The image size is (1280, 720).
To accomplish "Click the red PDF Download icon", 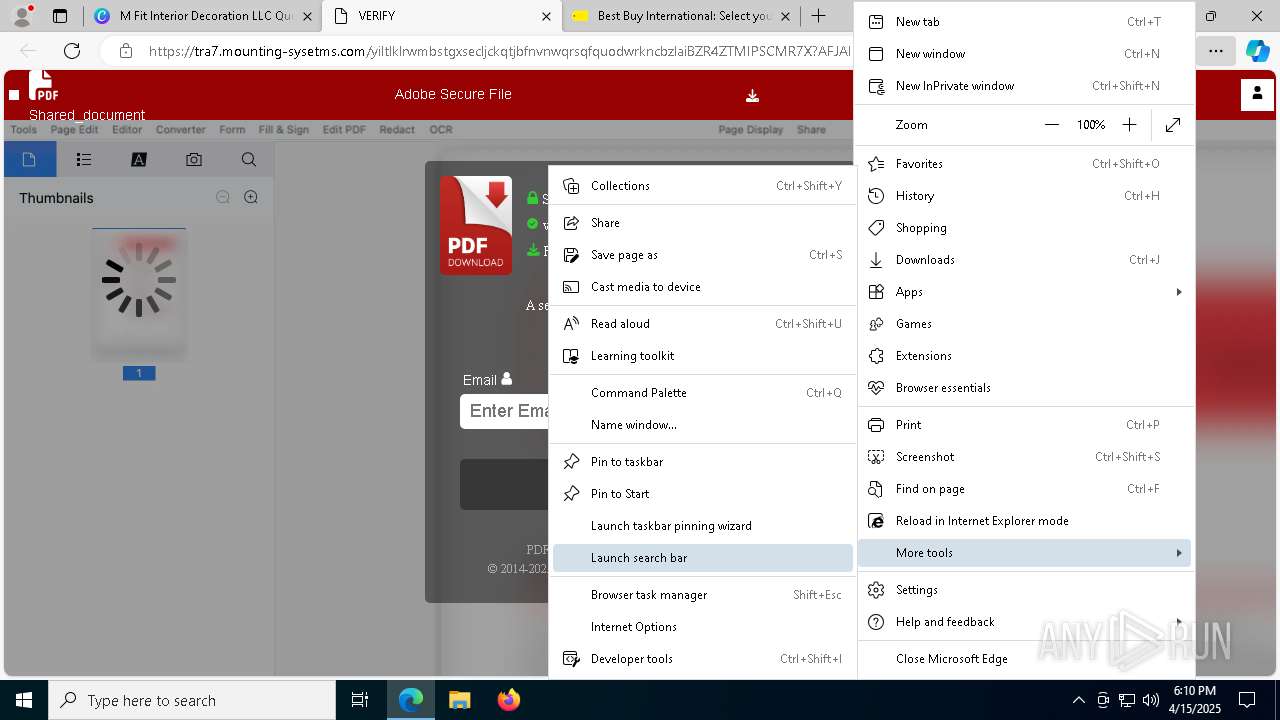I will click(x=476, y=225).
